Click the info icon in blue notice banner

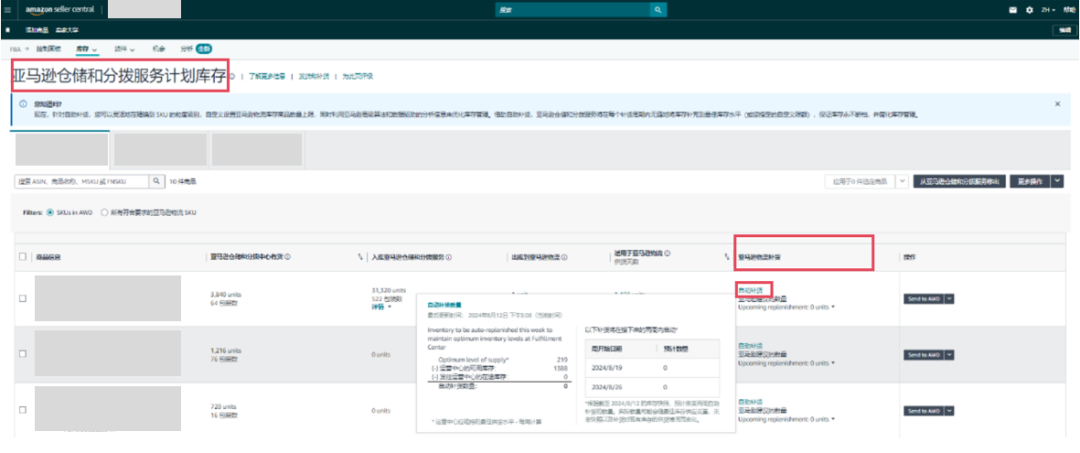23,103
